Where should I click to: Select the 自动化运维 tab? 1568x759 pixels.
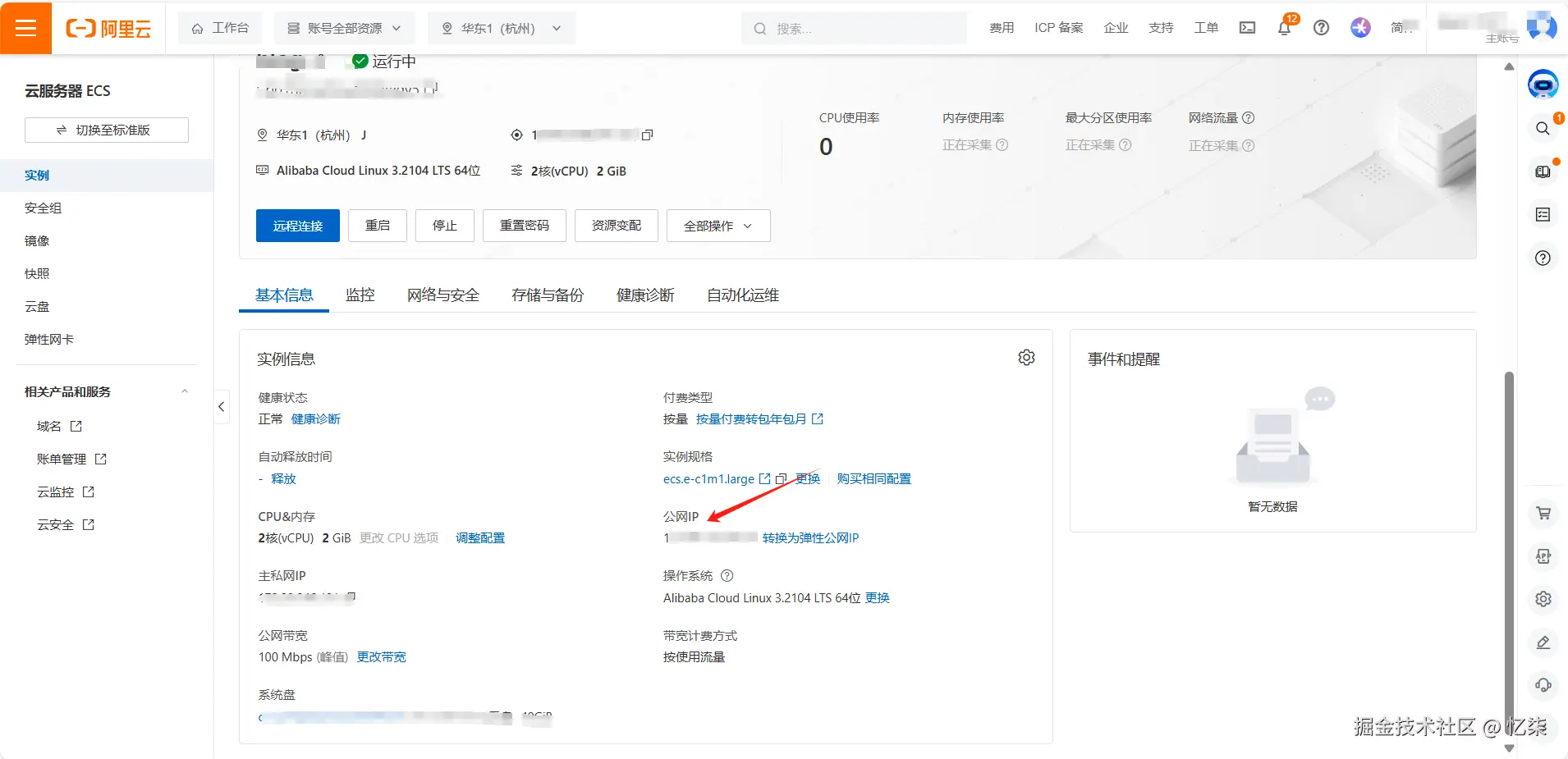click(x=743, y=295)
